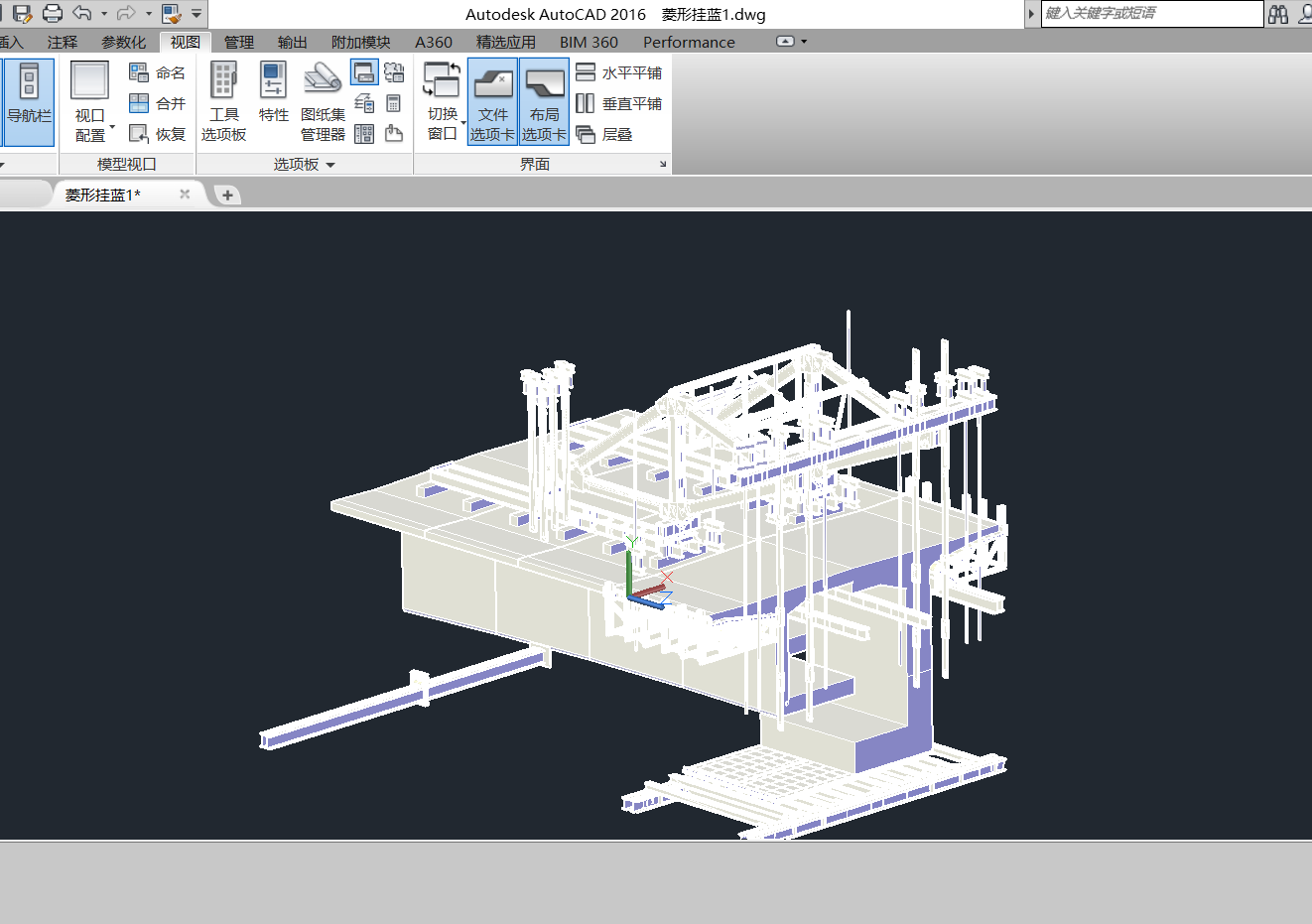Expand the 选项板 panel dropdown arrow
This screenshot has width=1312, height=924.
[x=330, y=165]
